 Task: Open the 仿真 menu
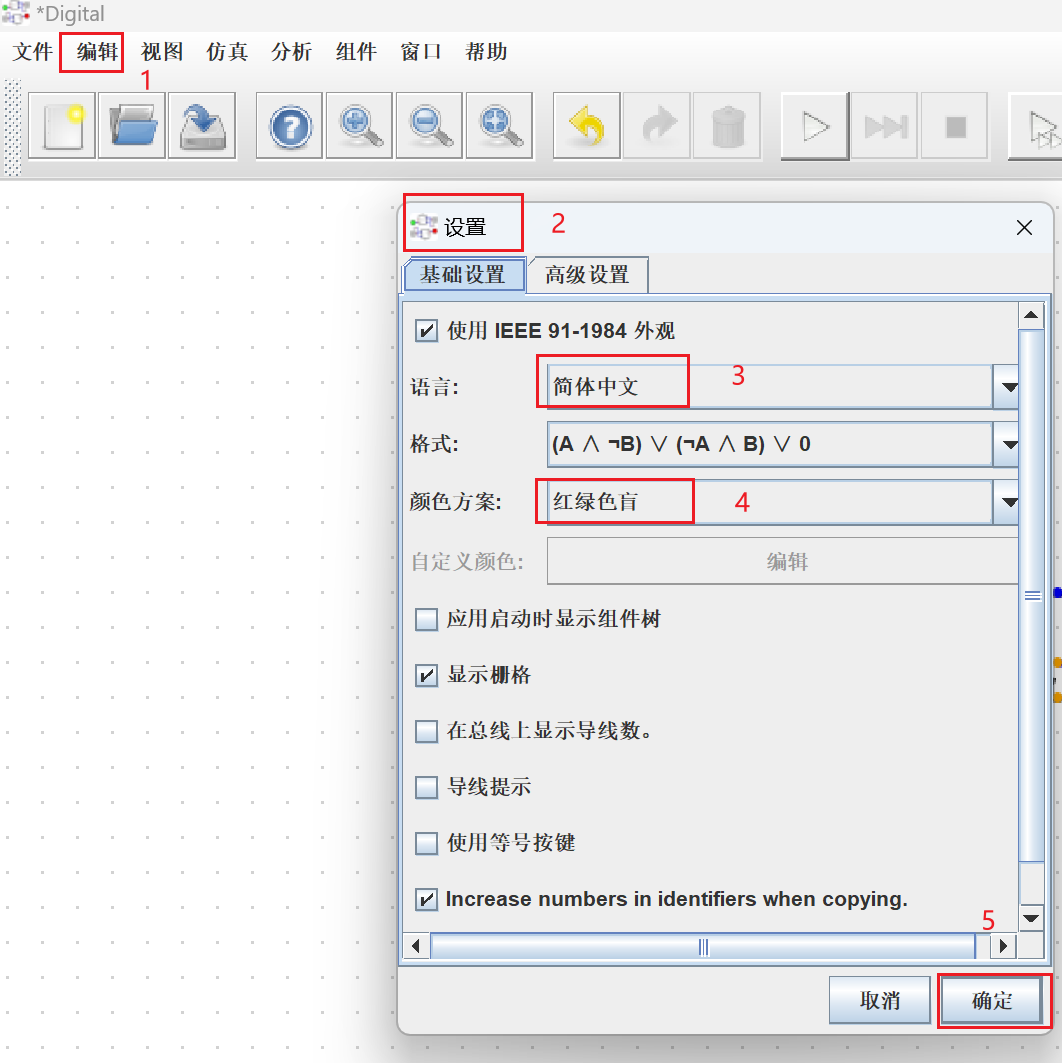(227, 52)
